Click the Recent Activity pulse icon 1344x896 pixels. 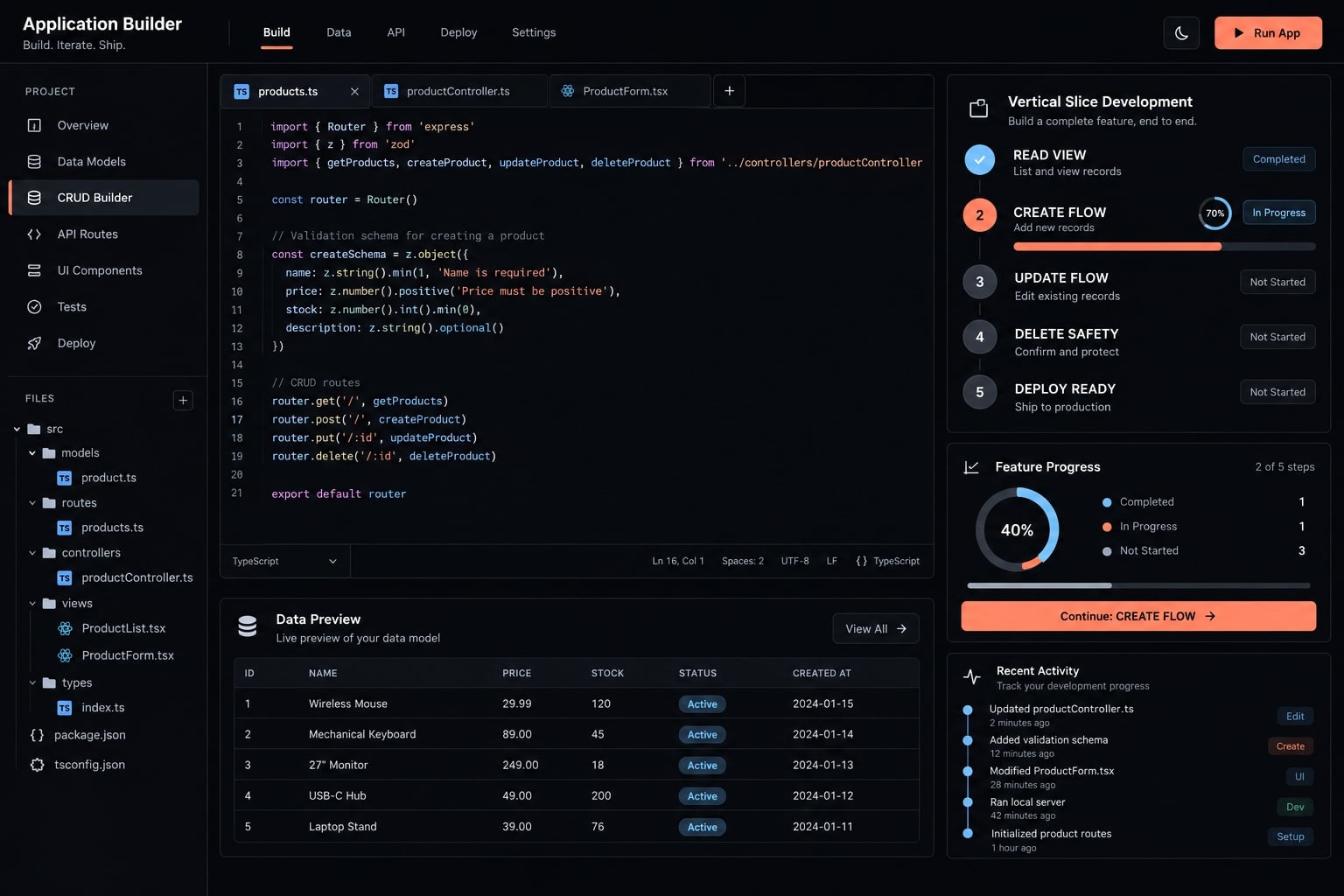click(x=972, y=676)
